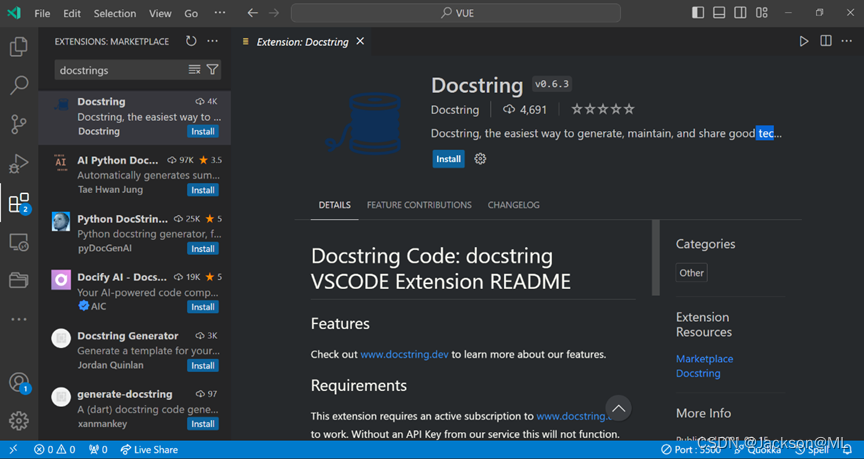Screen dimensions: 864x459
Task: Open the View menu
Action: 160,13
